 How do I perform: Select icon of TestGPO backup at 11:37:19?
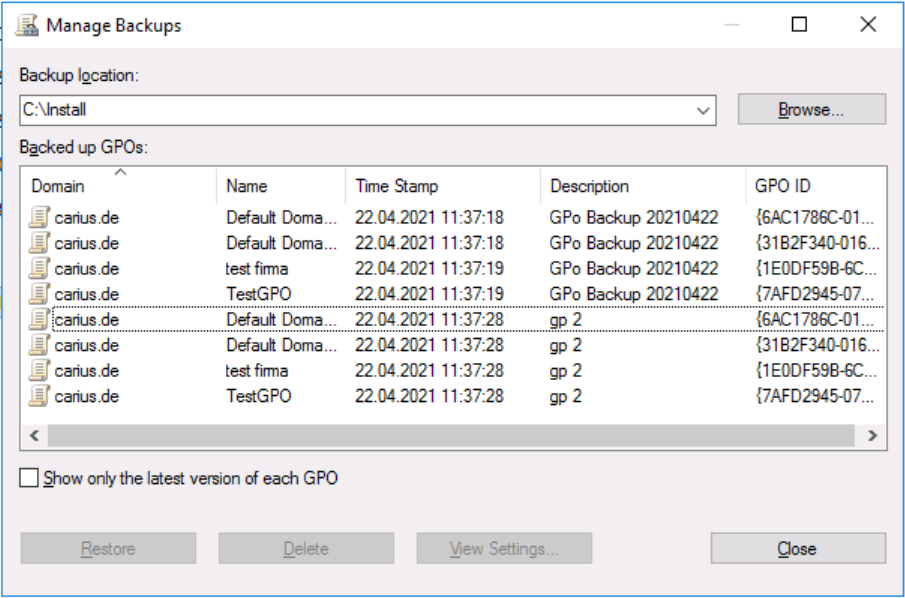pos(39,294)
